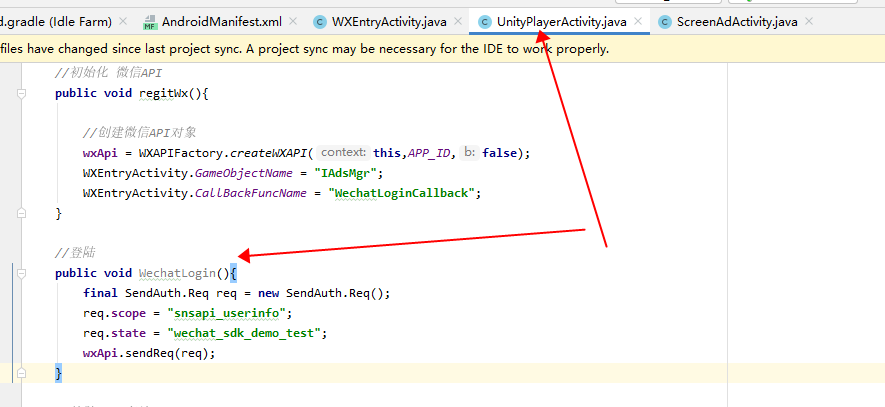Click the wxApi.sendReq(req) line
The height and width of the screenshot is (407, 885).
[x=150, y=353]
